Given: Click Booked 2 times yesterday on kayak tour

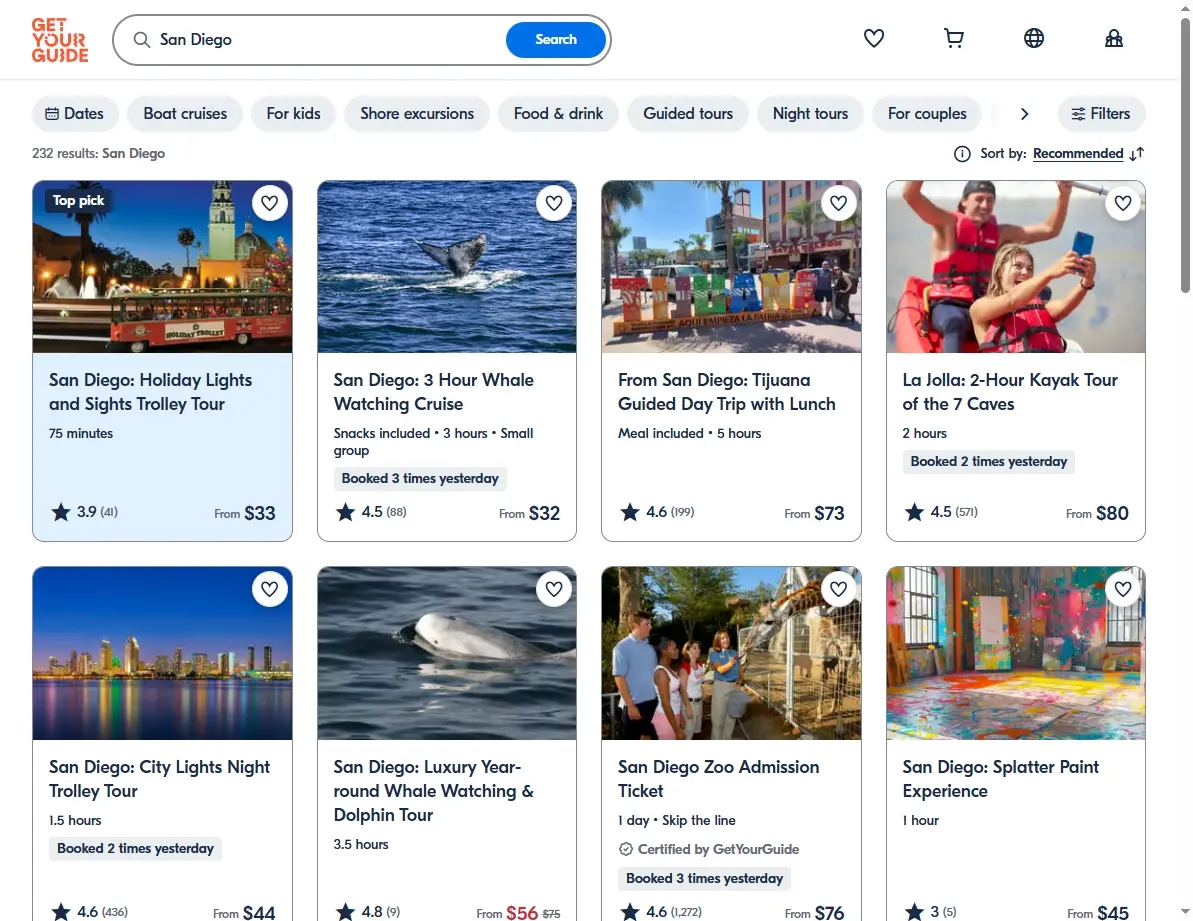Looking at the screenshot, I should tap(988, 462).
